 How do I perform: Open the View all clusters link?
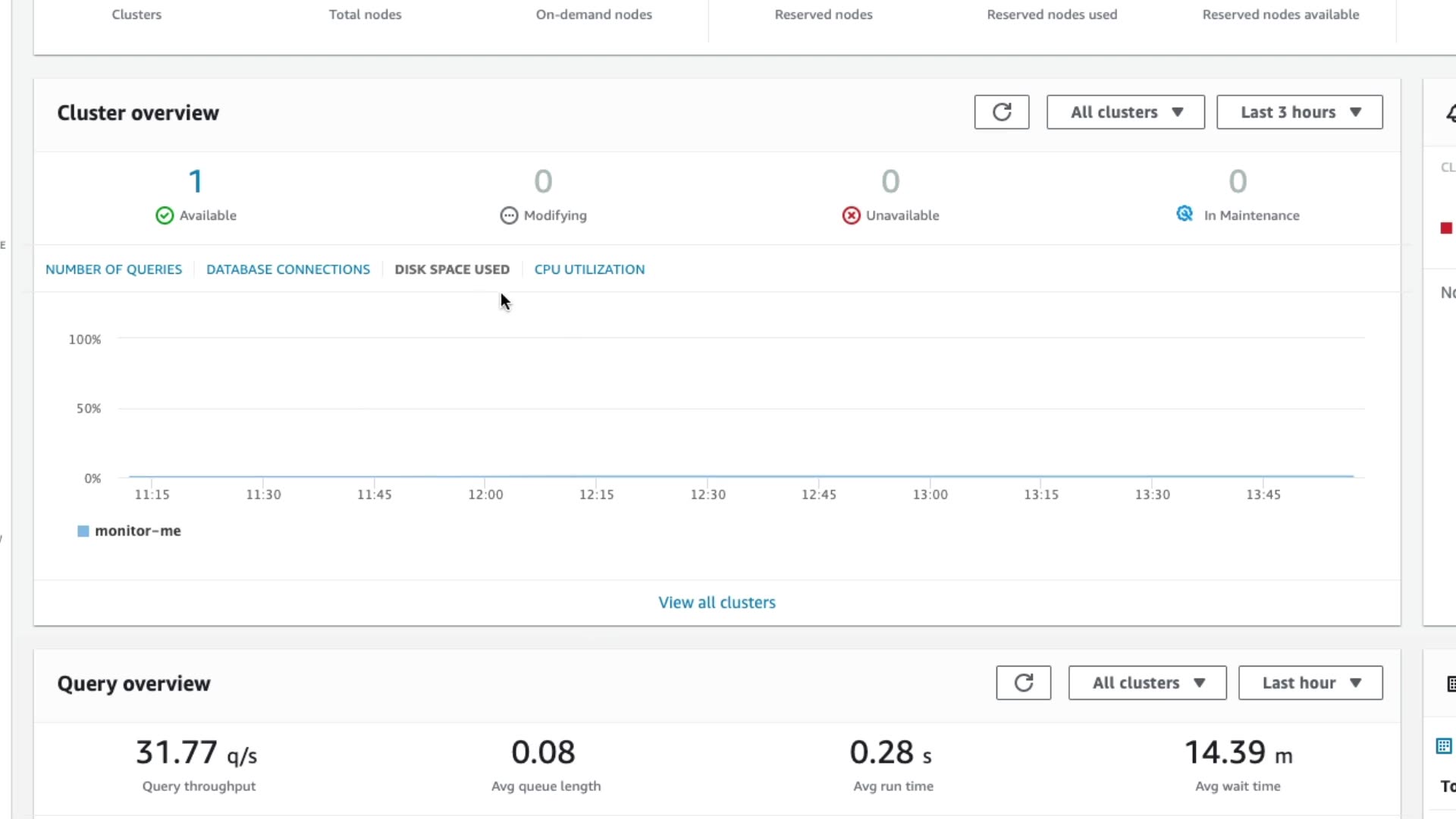717,602
